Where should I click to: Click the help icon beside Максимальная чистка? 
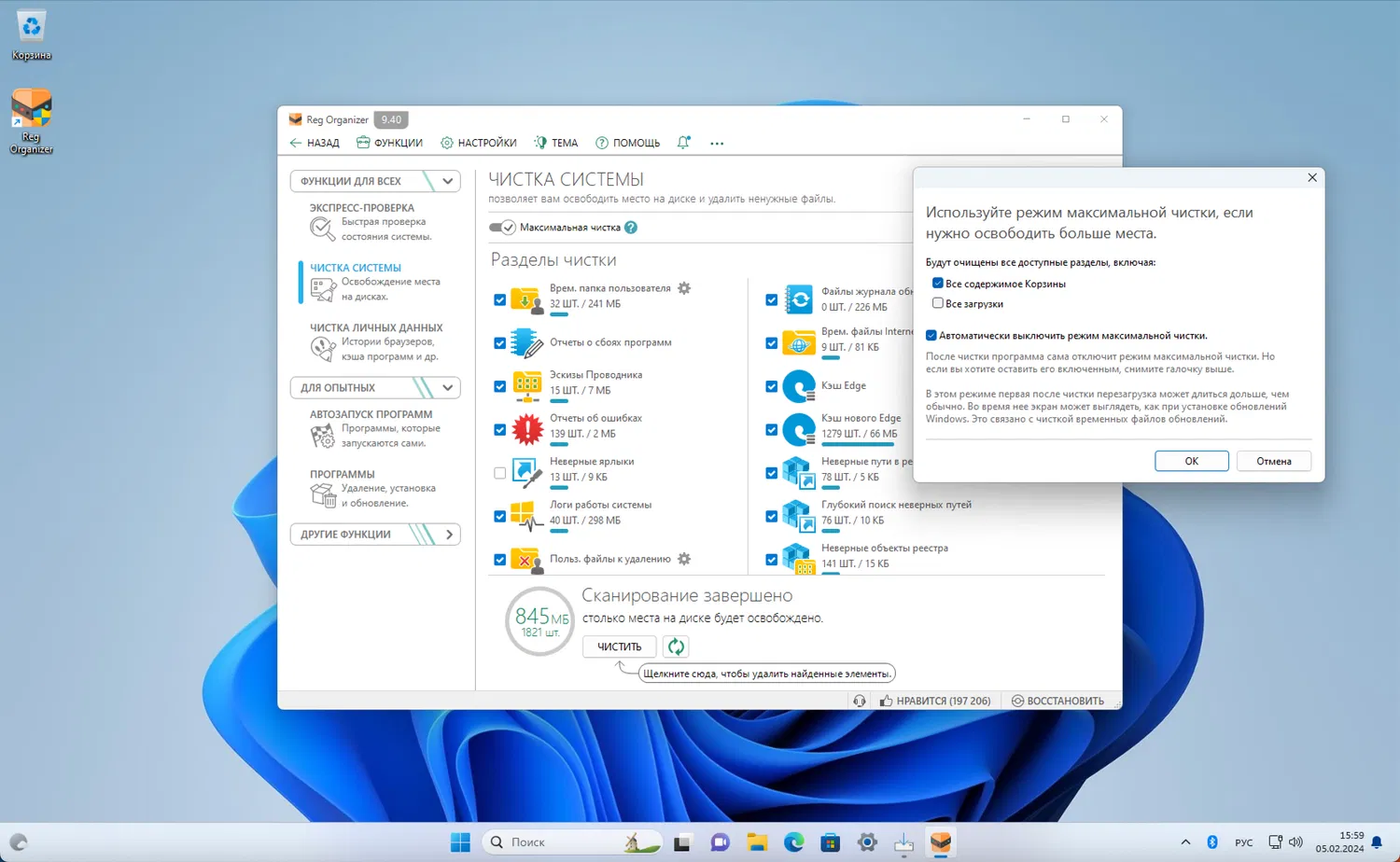point(631,228)
